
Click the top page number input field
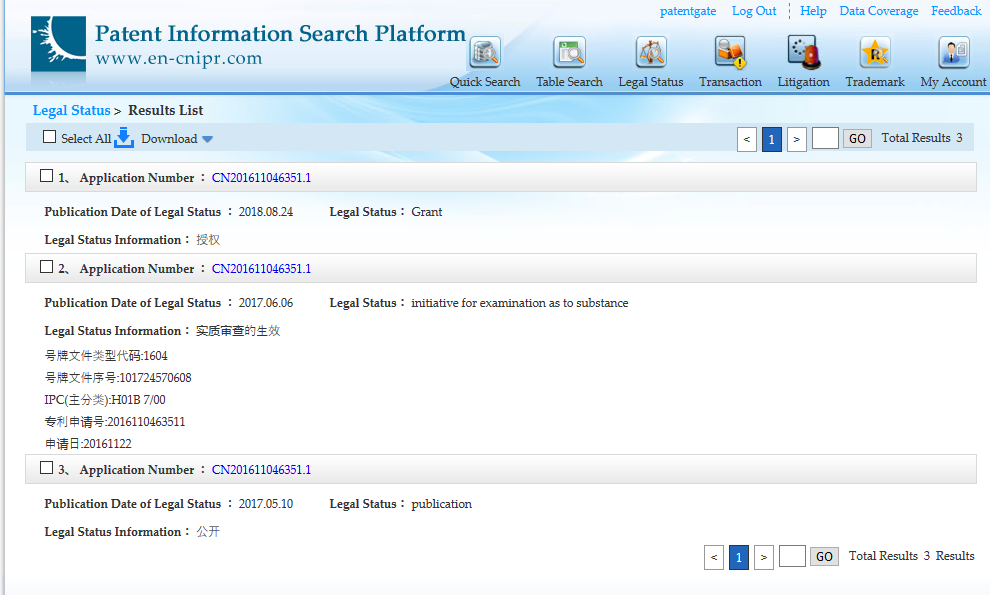825,139
